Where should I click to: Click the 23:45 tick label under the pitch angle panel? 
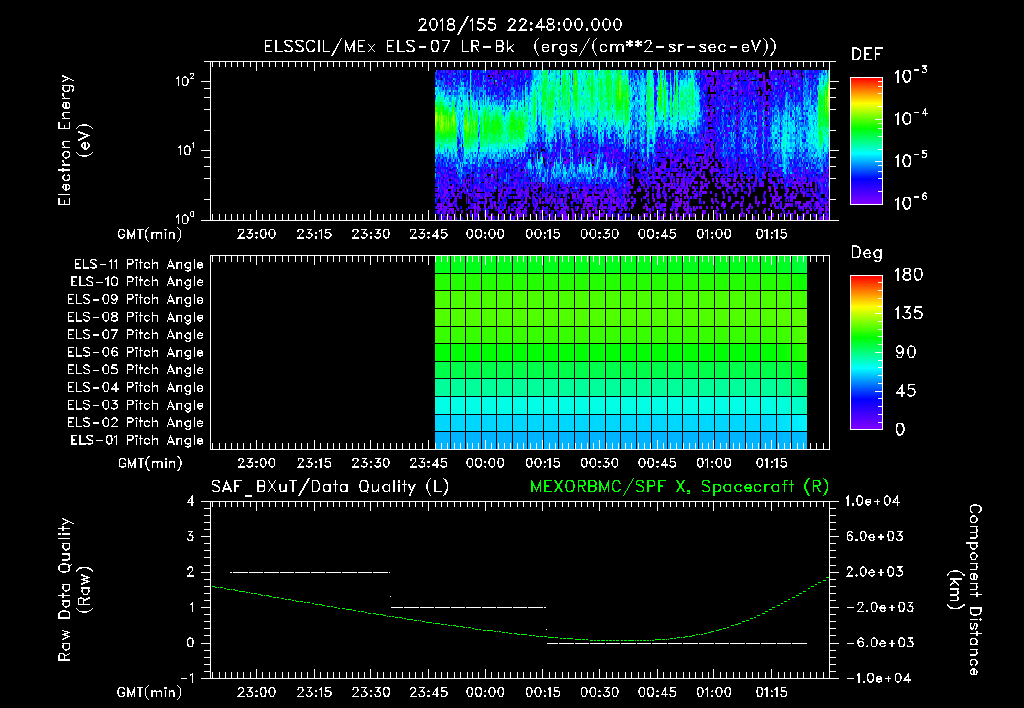pos(428,463)
